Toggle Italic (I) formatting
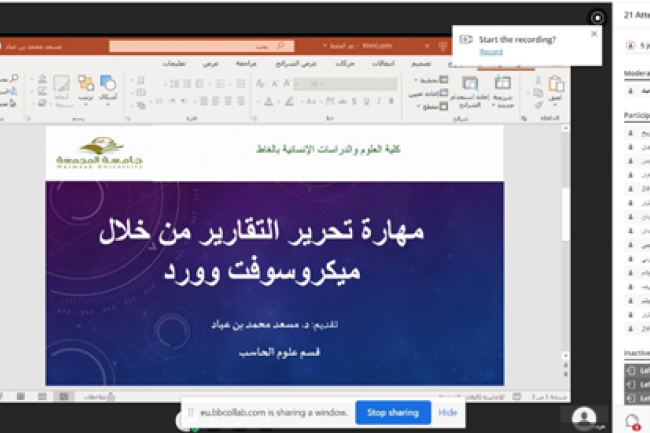This screenshot has height=433, width=650. (x=378, y=101)
